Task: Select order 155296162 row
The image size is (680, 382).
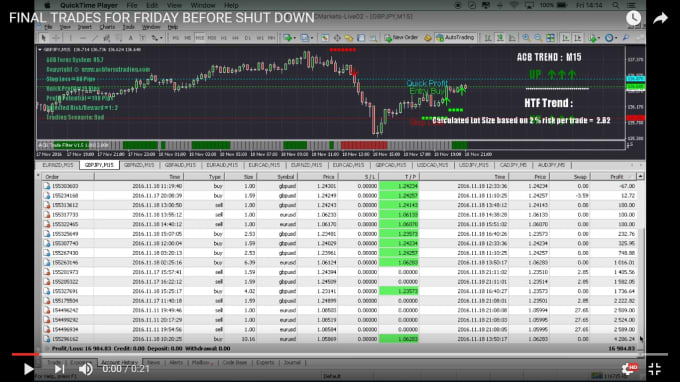Action: (x=340, y=339)
